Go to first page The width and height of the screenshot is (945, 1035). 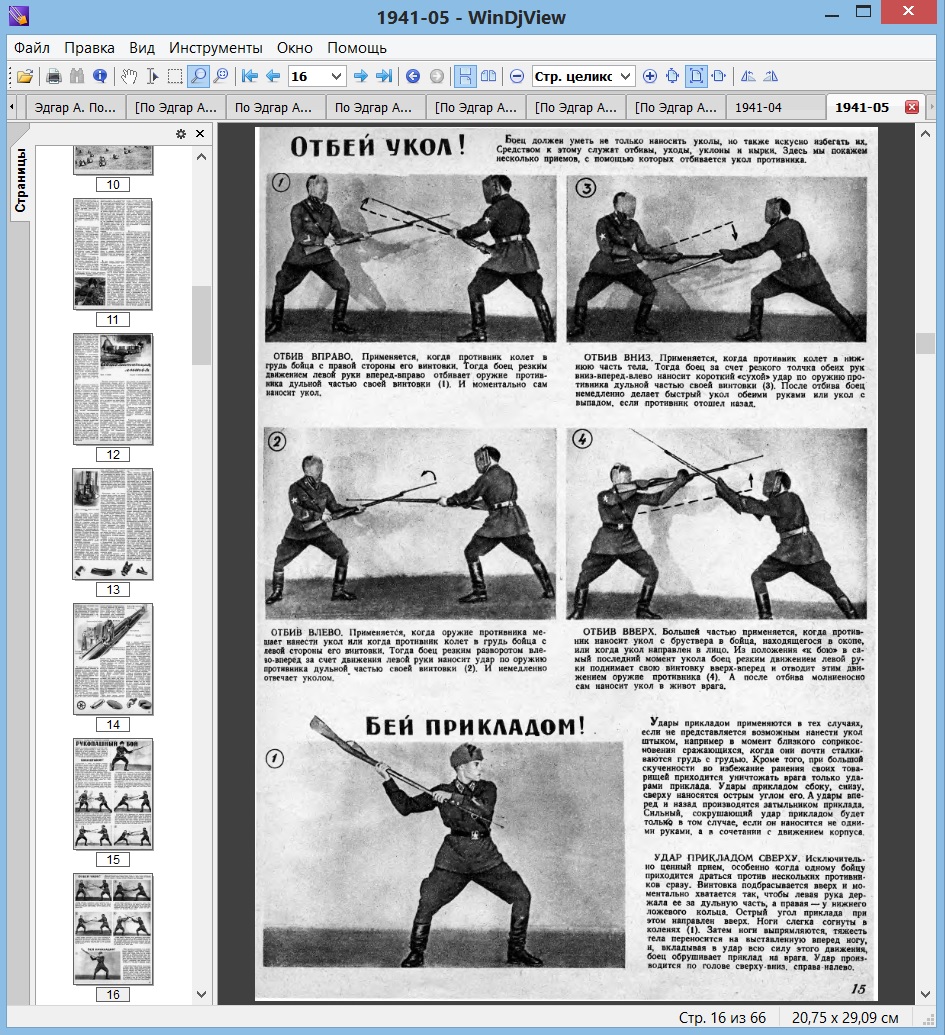[250, 76]
